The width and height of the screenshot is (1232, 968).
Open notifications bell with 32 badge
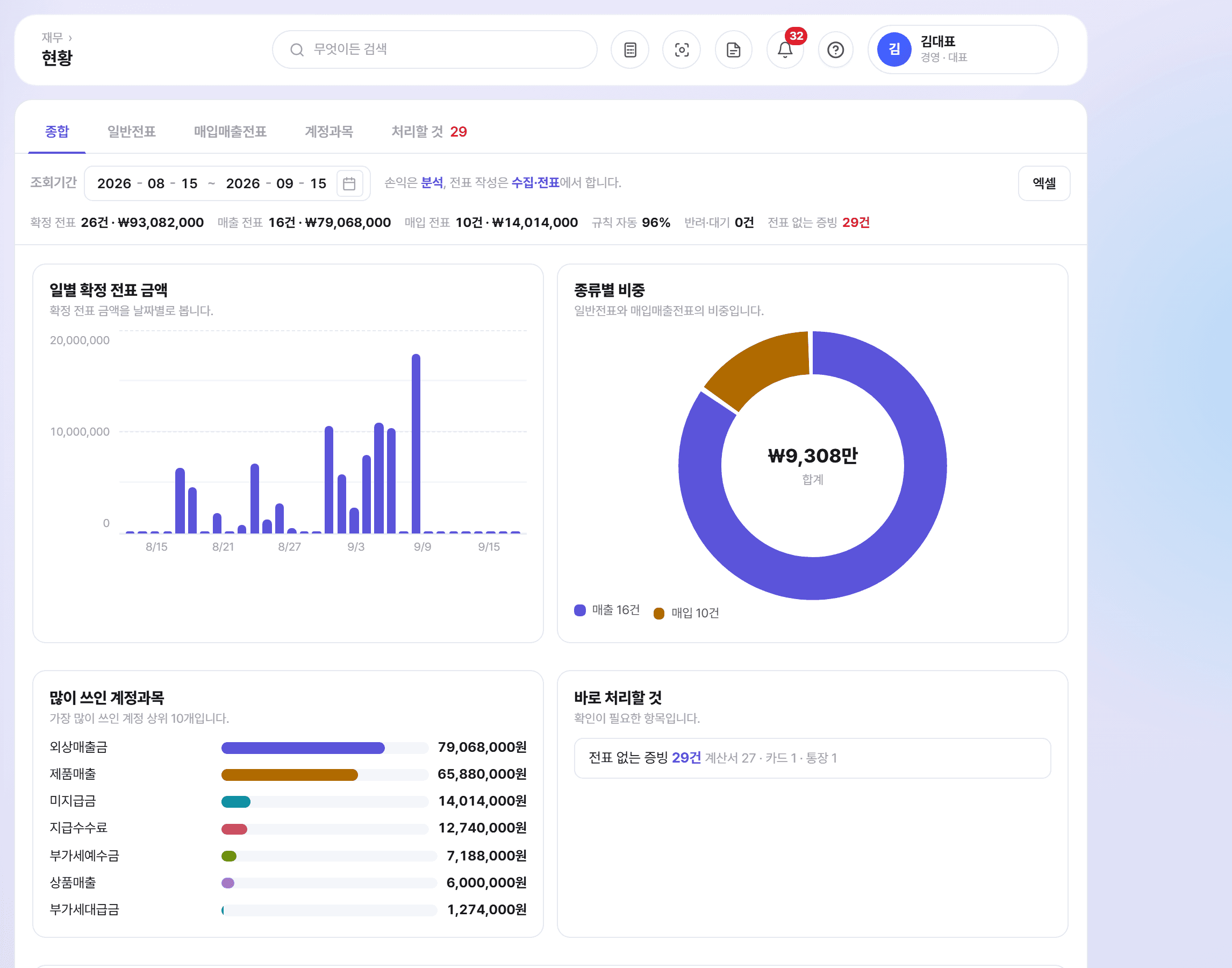point(785,50)
